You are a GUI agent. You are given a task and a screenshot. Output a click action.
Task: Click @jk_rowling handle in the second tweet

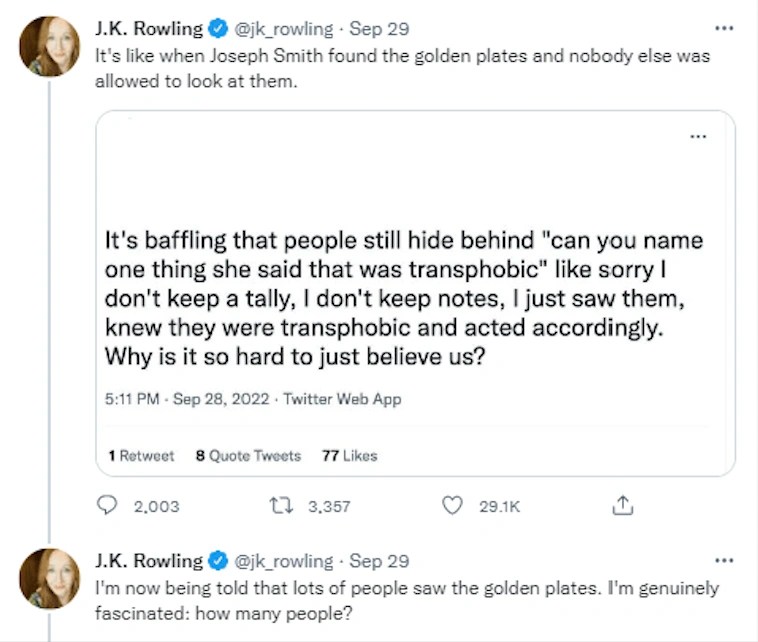tap(283, 561)
